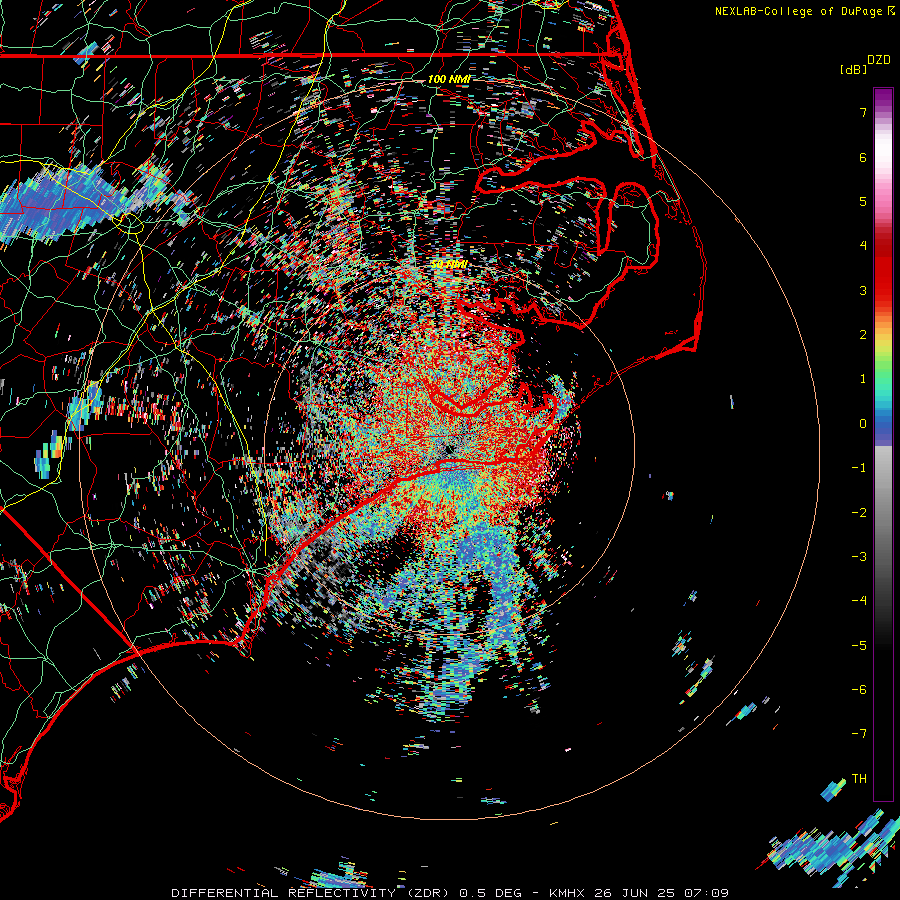Select the DZD product label
900x900 pixels.
pos(879,60)
